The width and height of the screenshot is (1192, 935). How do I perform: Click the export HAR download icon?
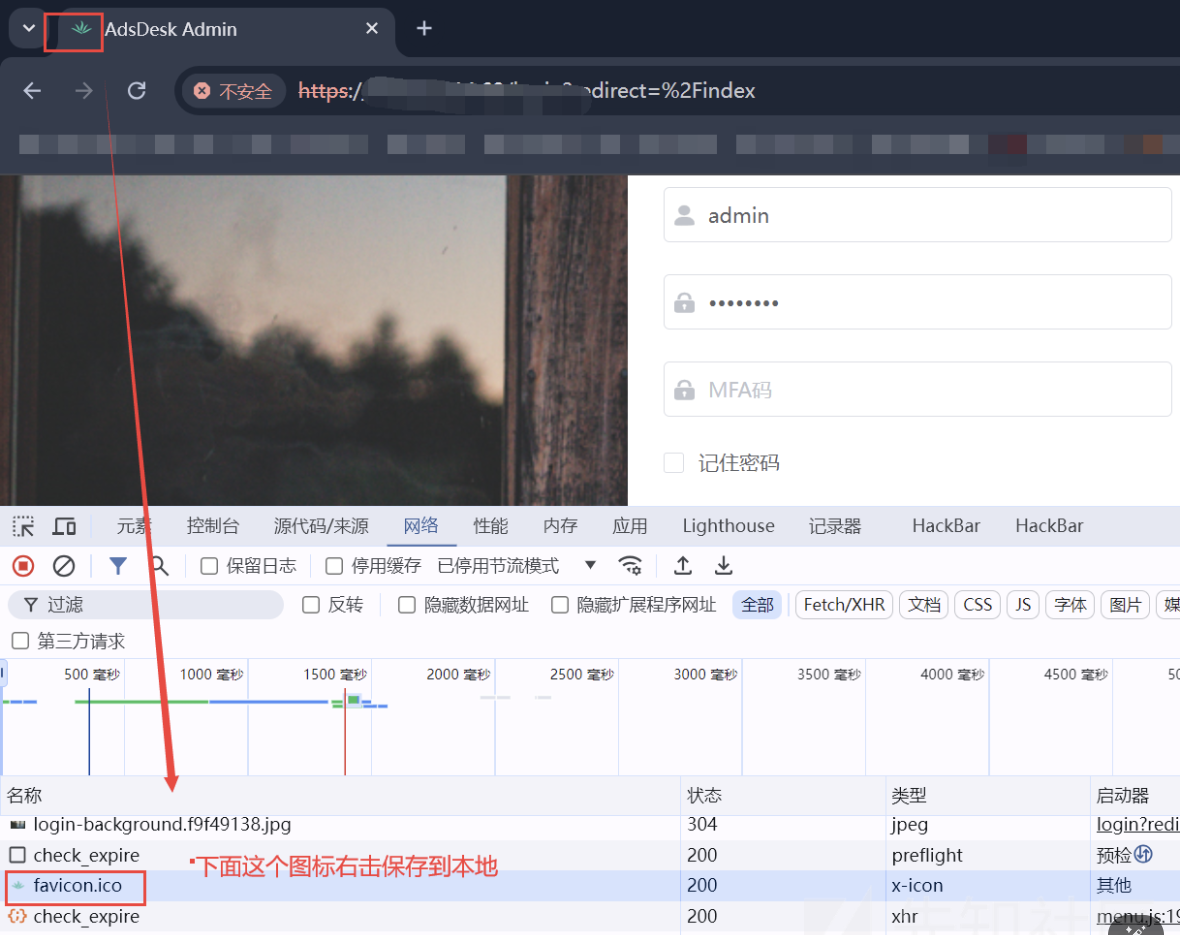[x=724, y=566]
